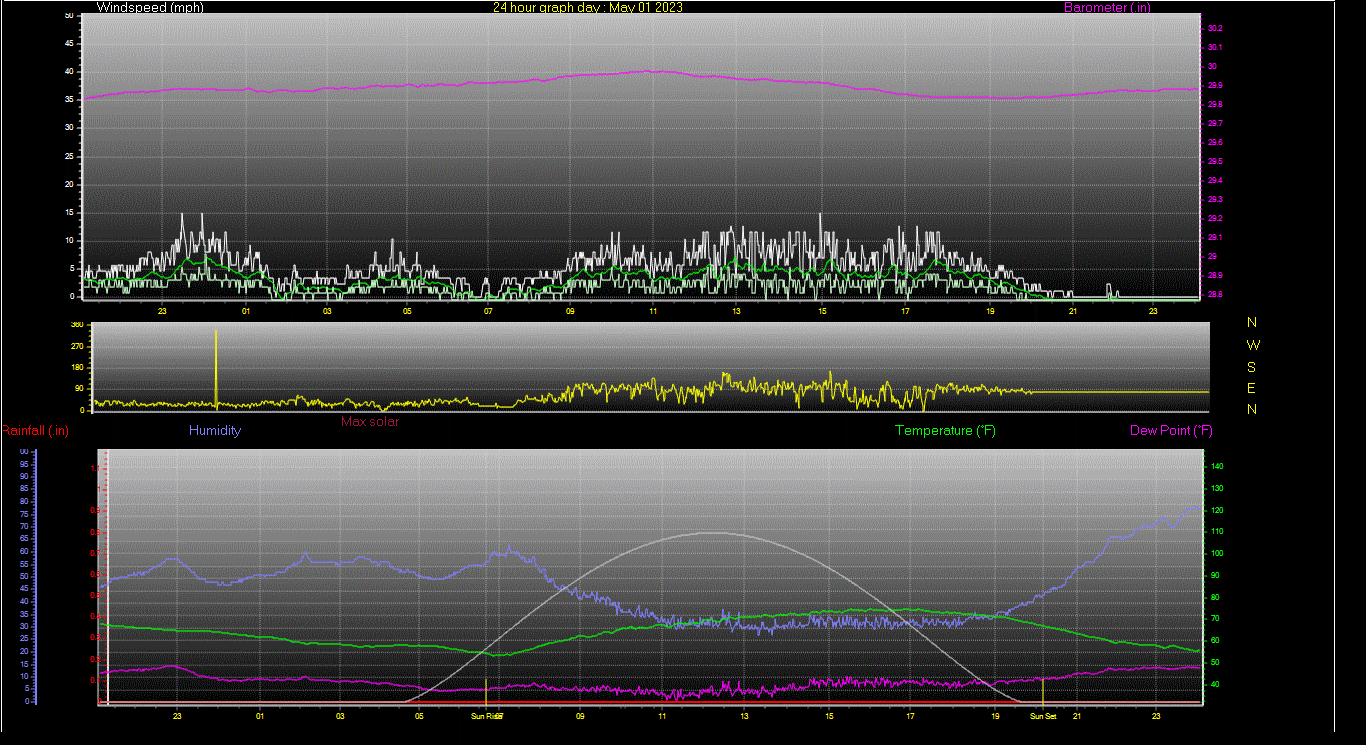Select the green Temperature (°F) label
This screenshot has height=745, width=1366.
point(945,431)
